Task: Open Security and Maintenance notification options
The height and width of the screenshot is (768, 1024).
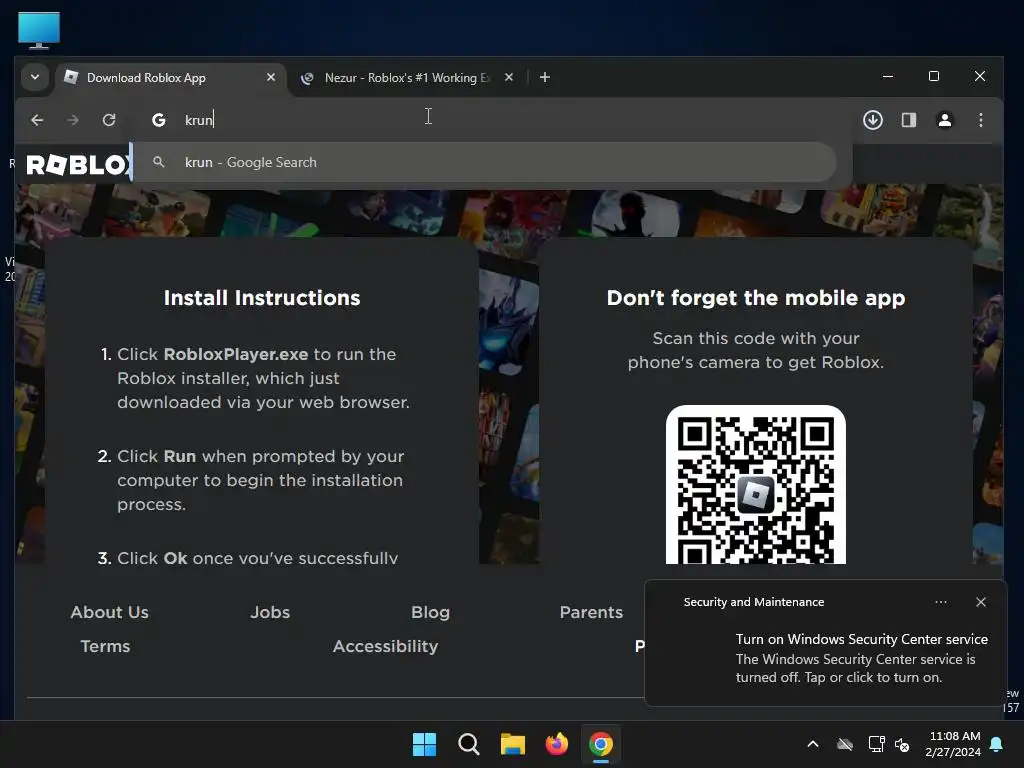Action: [940, 602]
